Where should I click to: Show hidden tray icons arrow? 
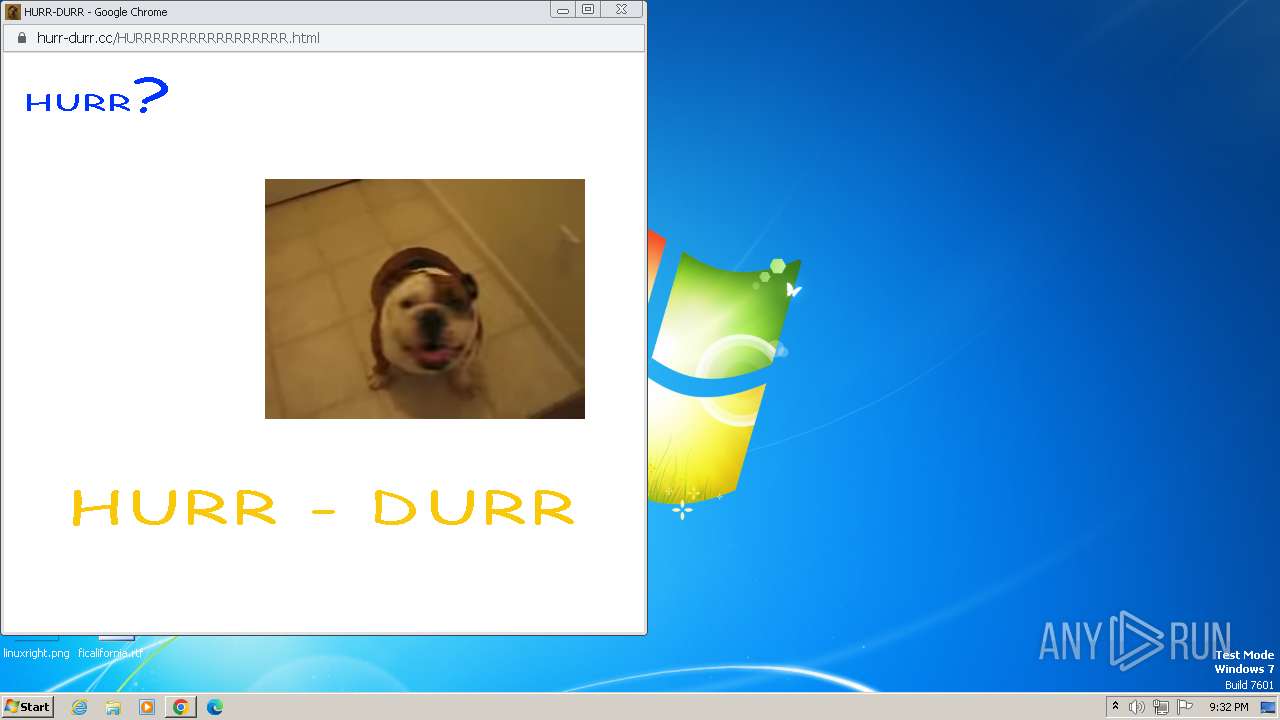[x=1116, y=707]
